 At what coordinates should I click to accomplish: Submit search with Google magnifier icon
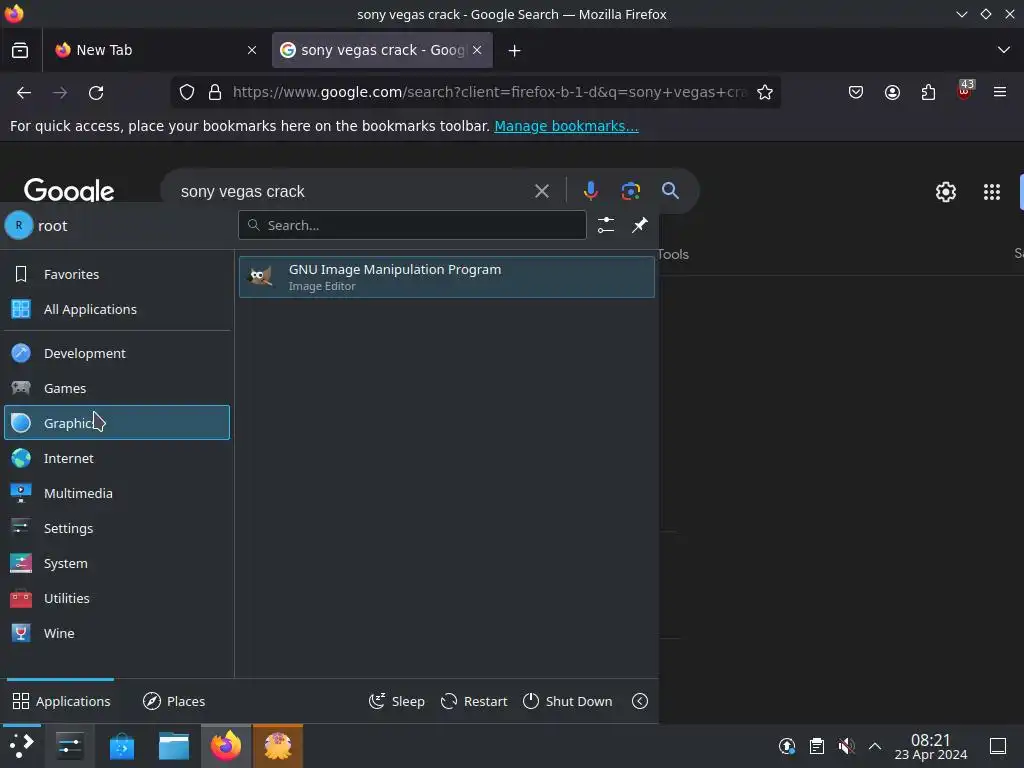tap(670, 191)
